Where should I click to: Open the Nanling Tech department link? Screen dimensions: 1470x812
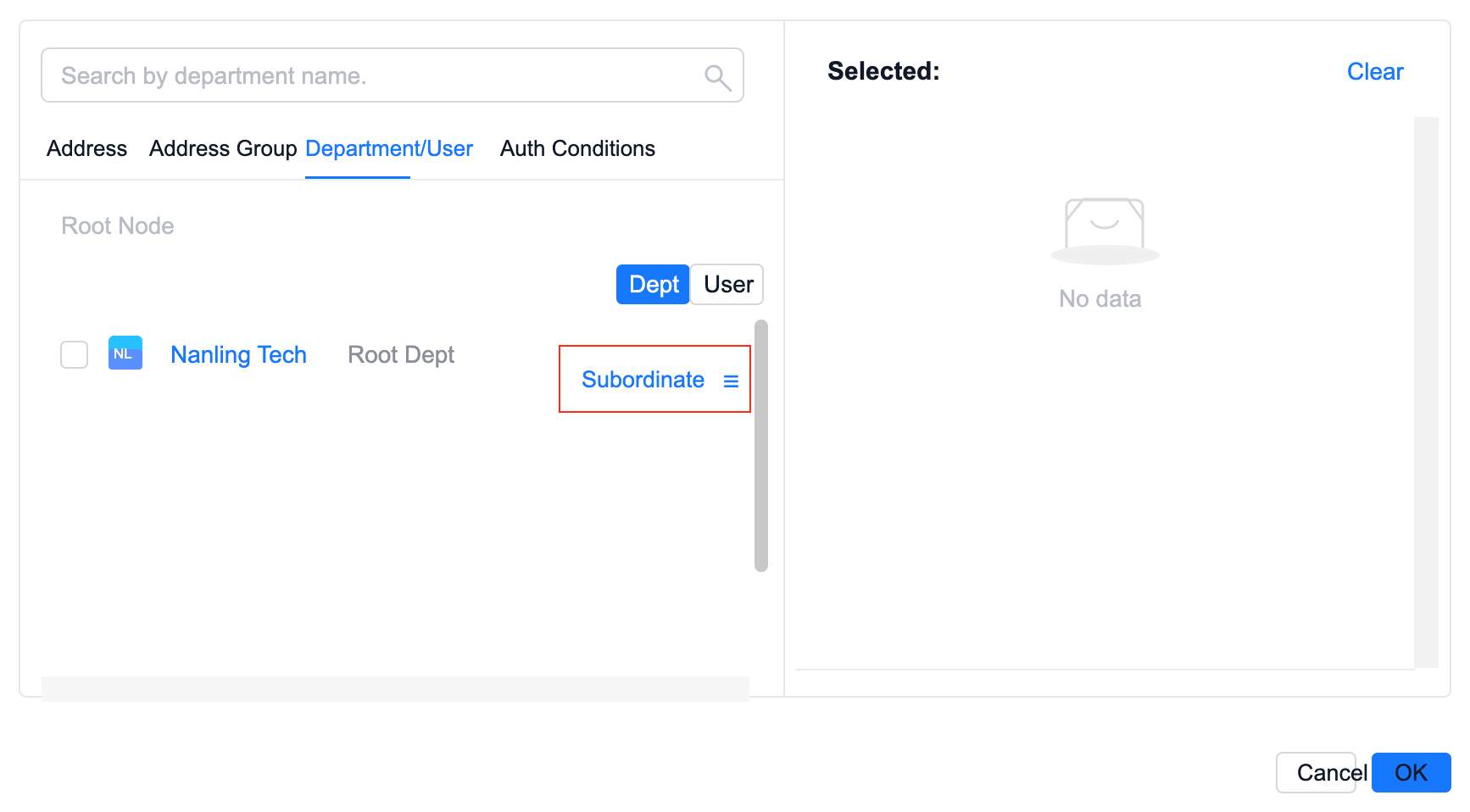tap(238, 354)
